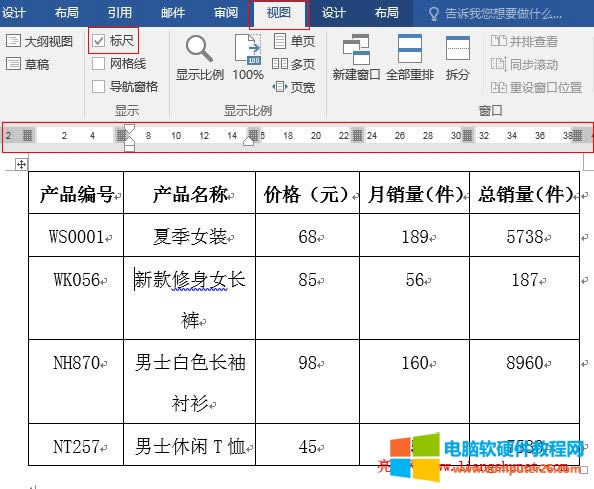Split the window with 拆分
594x489 pixels.
pyautogui.click(x=458, y=58)
